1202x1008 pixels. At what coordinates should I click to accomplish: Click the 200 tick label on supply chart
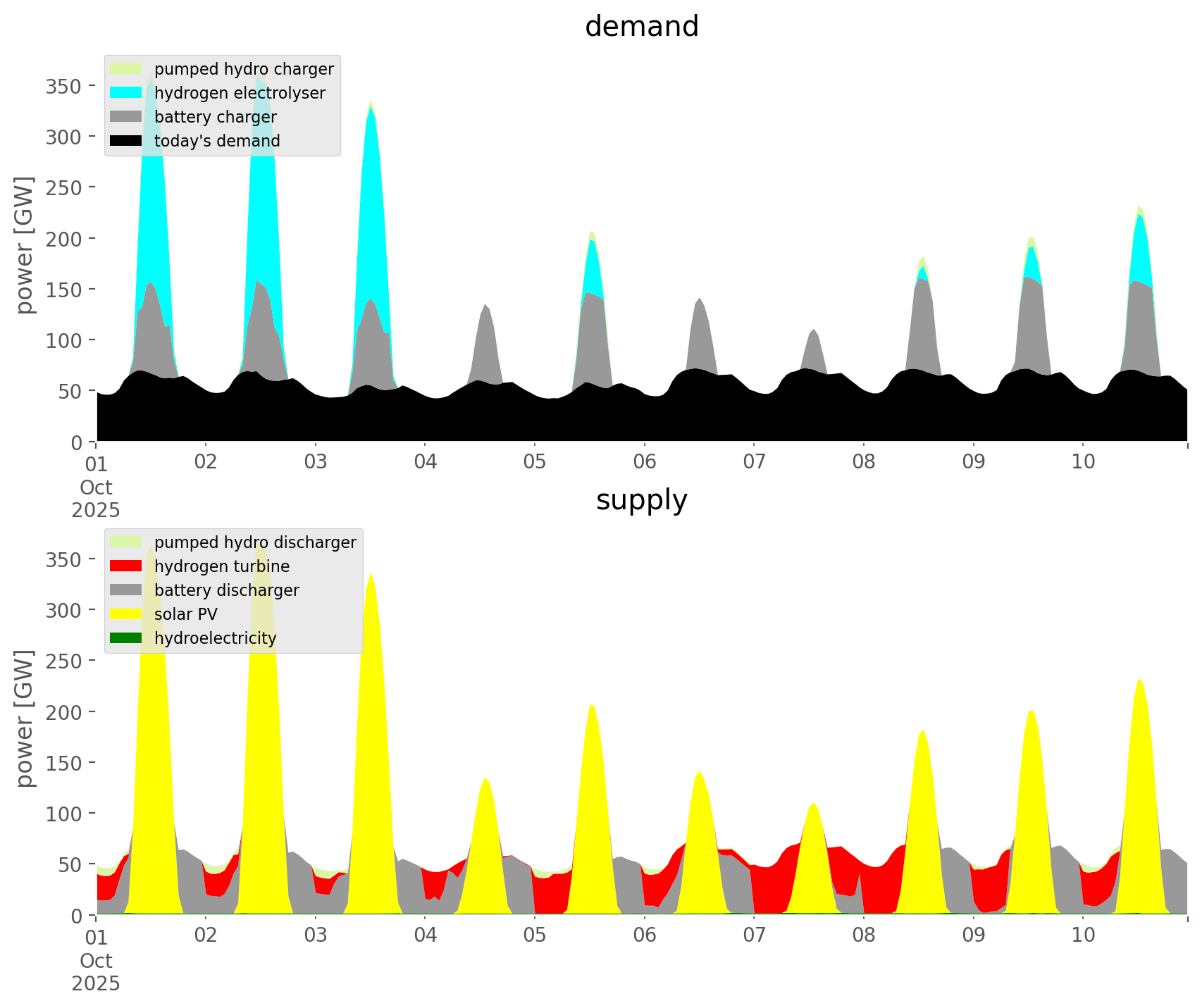[x=63, y=711]
